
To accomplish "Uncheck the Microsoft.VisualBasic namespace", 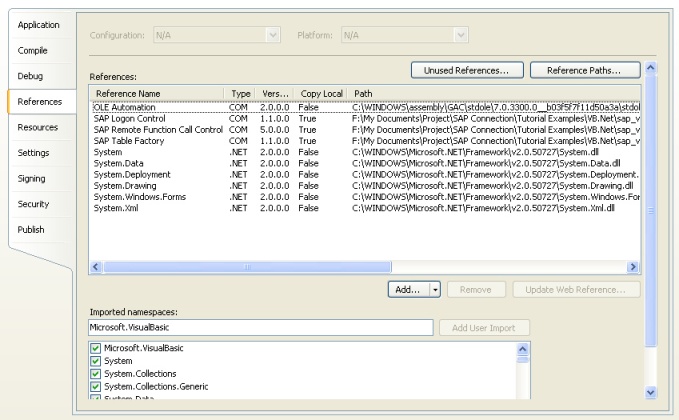I will (x=97, y=348).
